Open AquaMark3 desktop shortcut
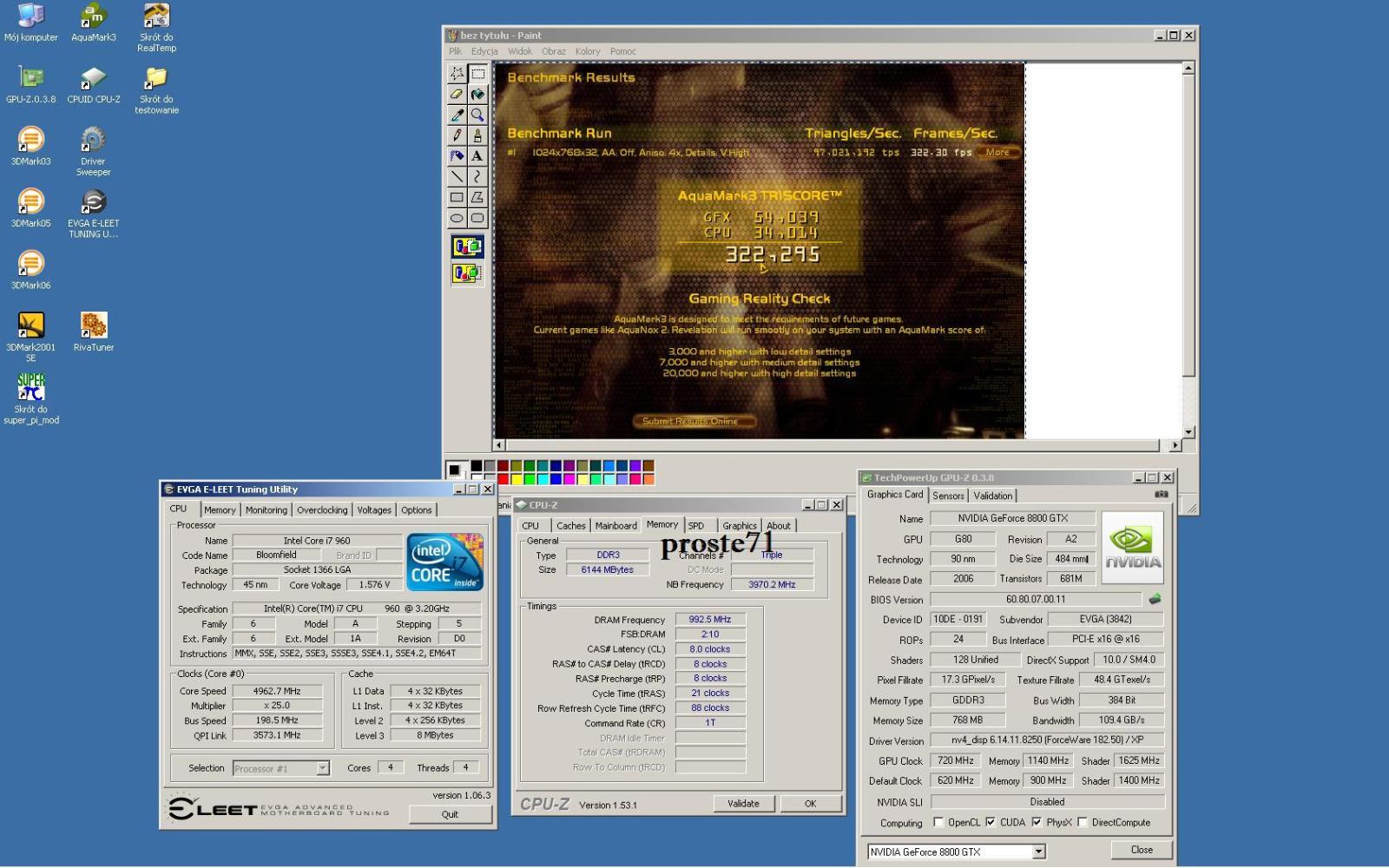 93,23
